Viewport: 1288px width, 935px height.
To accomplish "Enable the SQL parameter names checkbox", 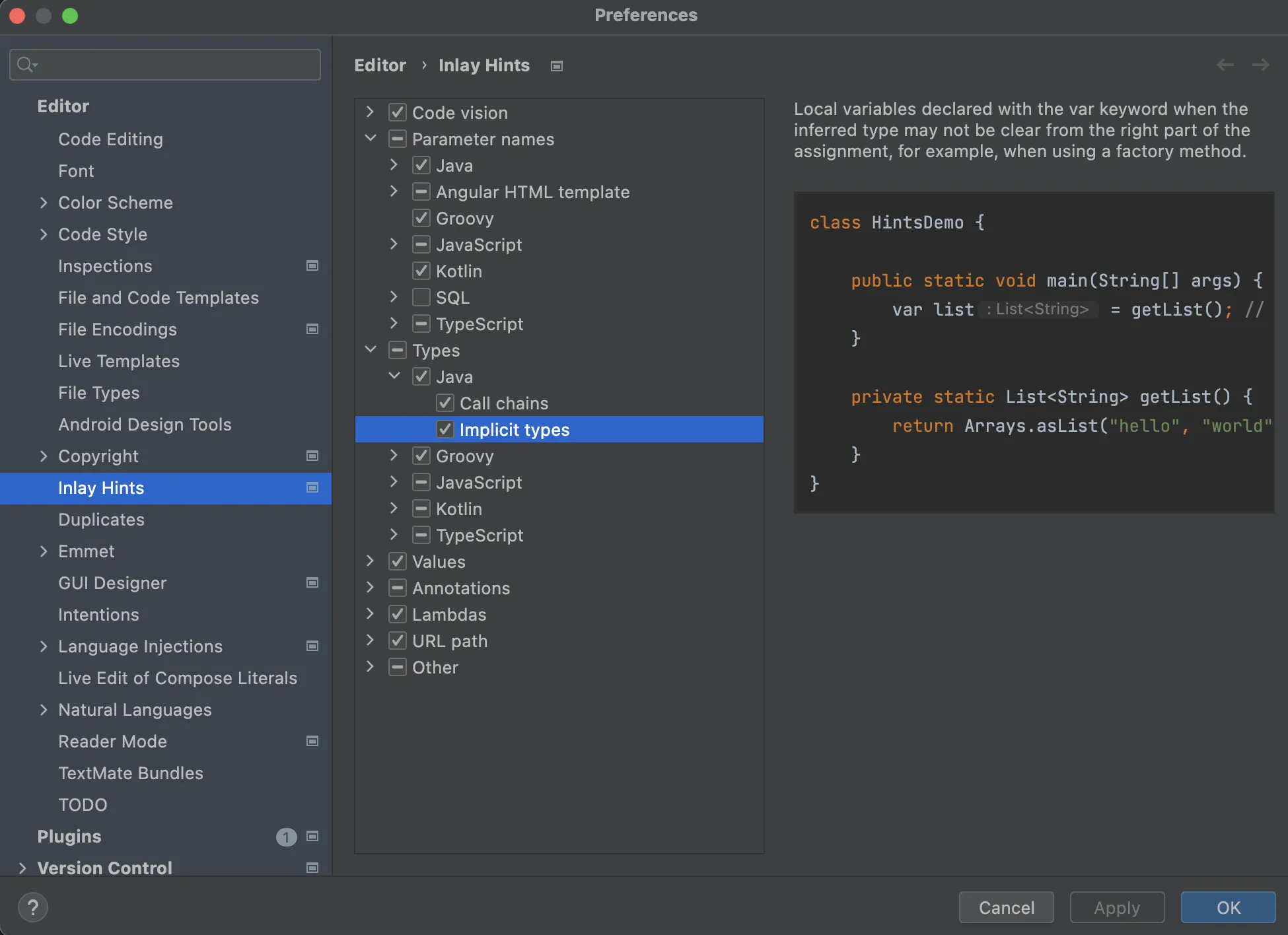I will [421, 298].
